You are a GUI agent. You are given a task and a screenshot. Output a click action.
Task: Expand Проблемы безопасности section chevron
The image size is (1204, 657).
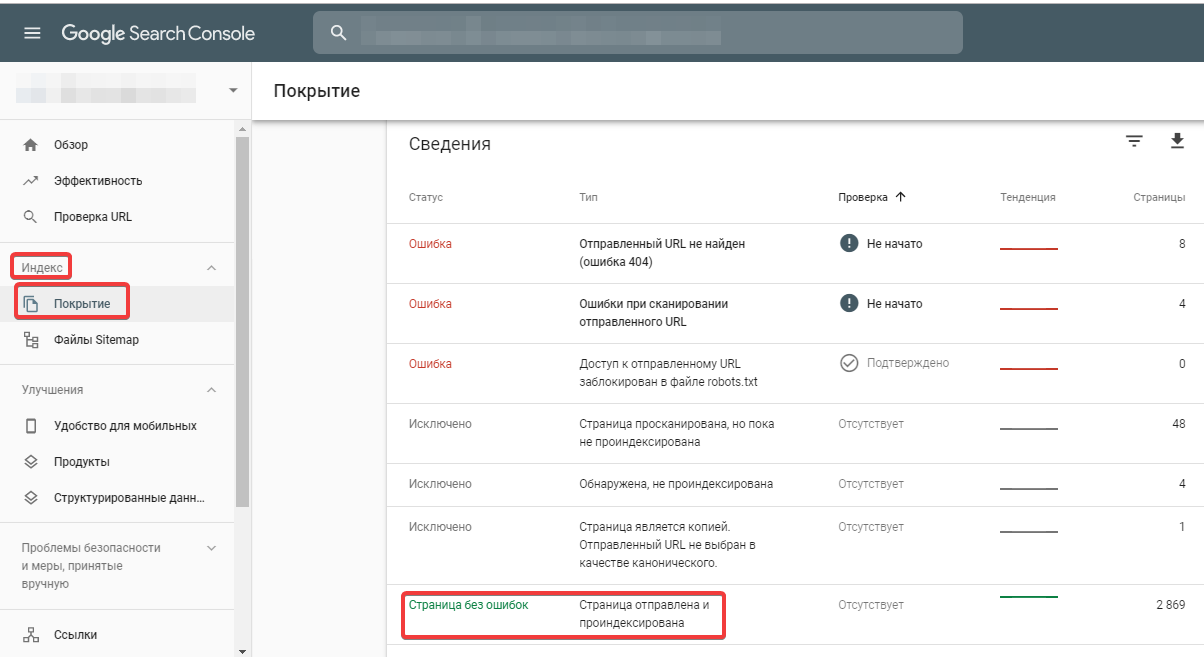click(211, 548)
